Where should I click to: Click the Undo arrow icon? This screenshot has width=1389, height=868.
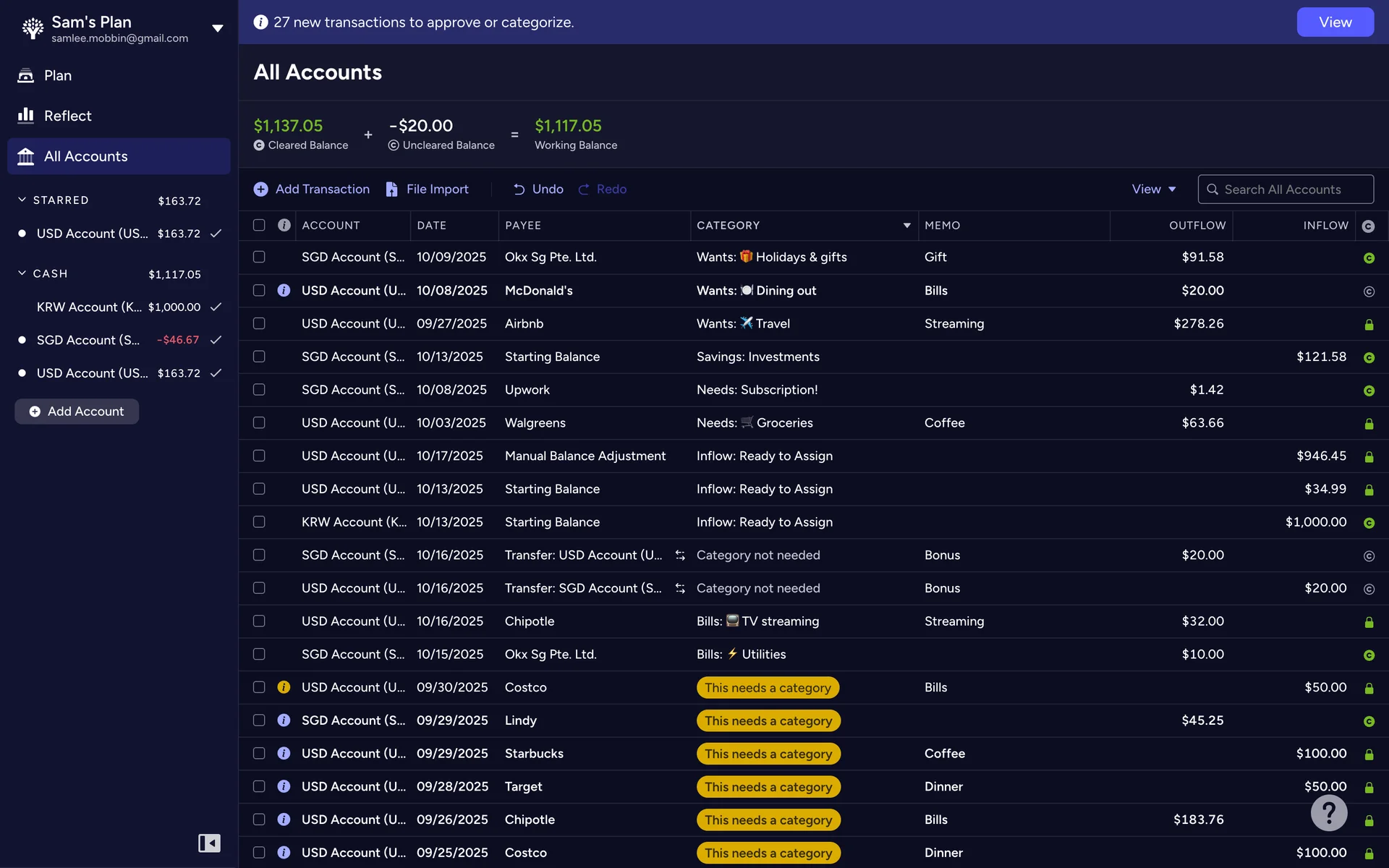pos(519,189)
